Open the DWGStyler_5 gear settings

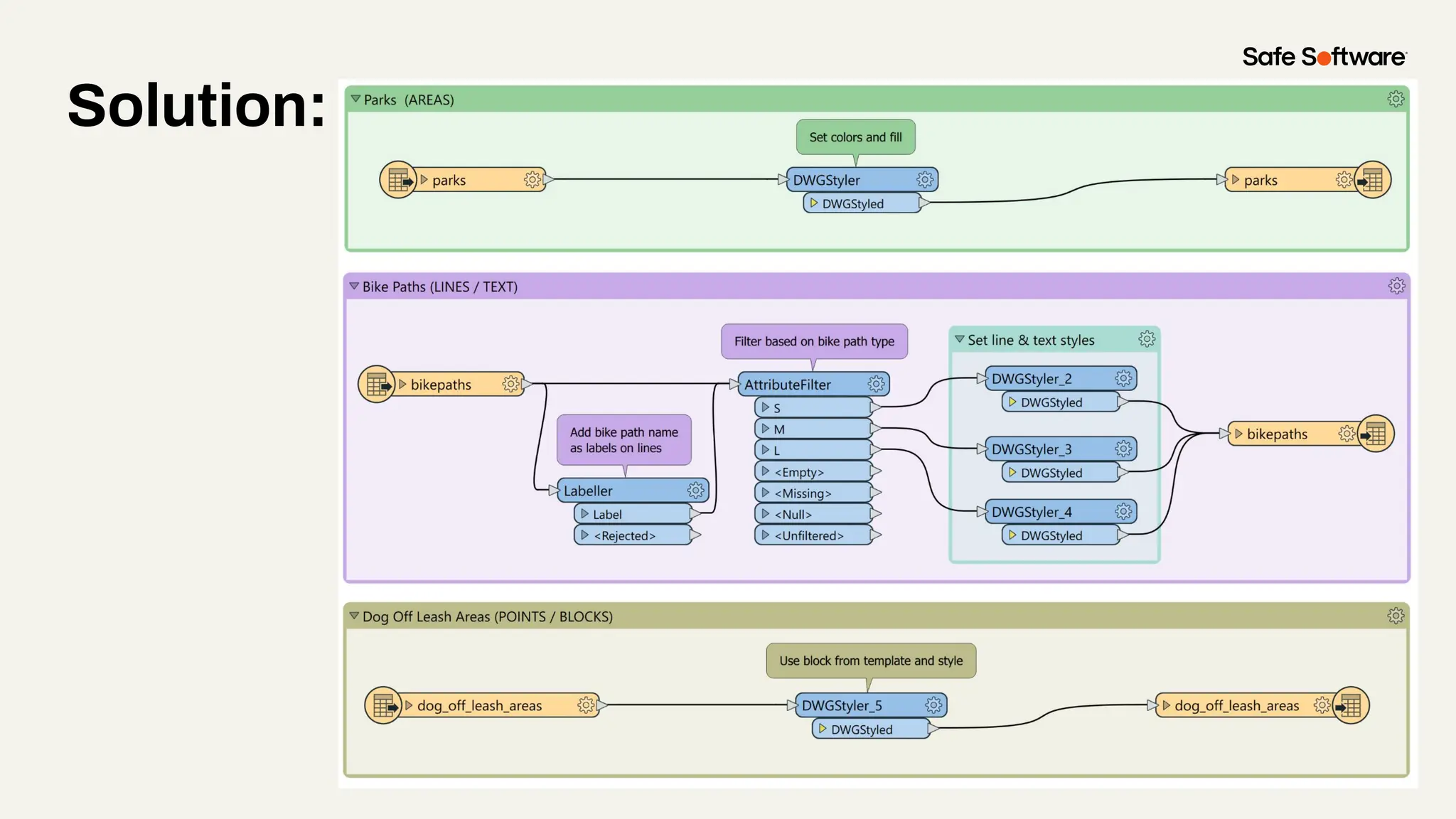[x=933, y=705]
